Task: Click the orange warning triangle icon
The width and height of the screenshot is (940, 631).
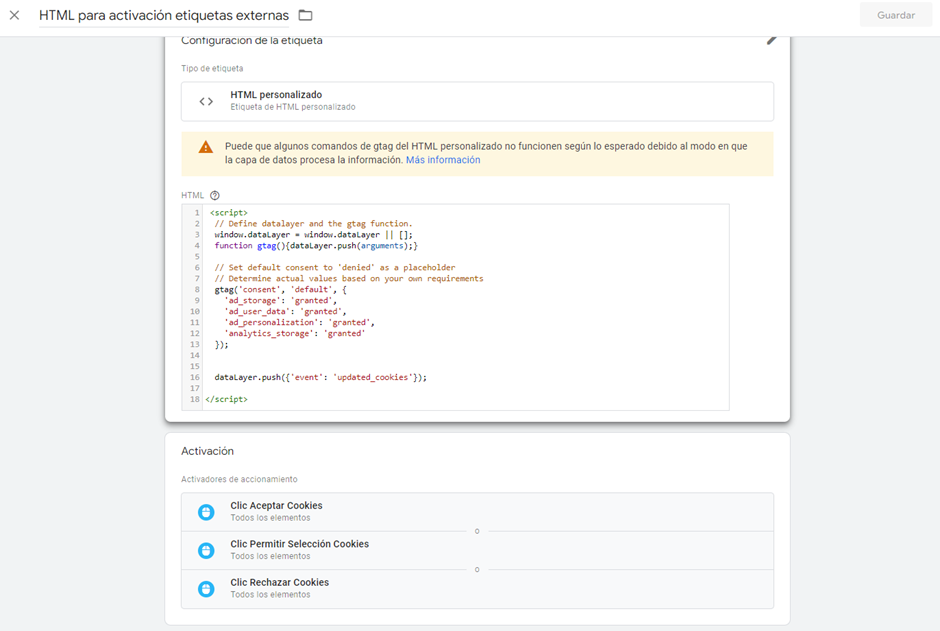Action: click(206, 147)
